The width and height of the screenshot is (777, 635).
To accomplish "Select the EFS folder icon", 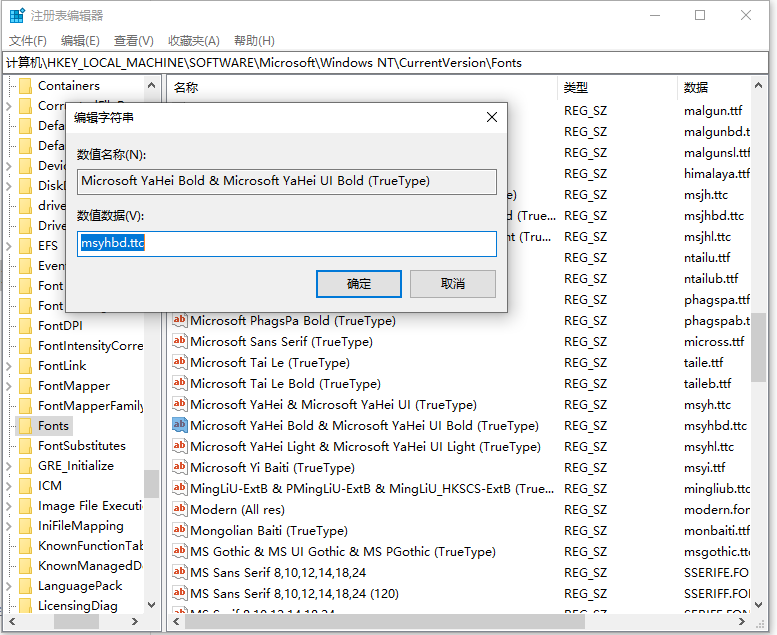I will [25, 246].
